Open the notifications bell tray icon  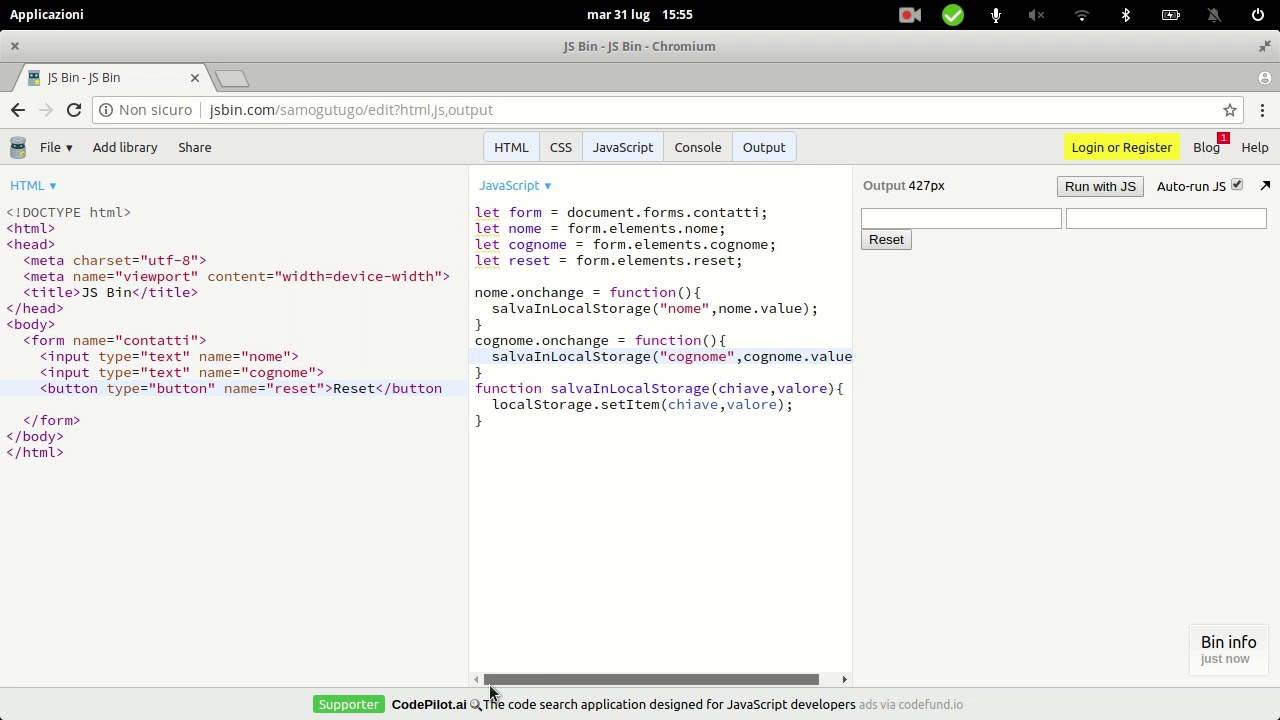point(1214,15)
